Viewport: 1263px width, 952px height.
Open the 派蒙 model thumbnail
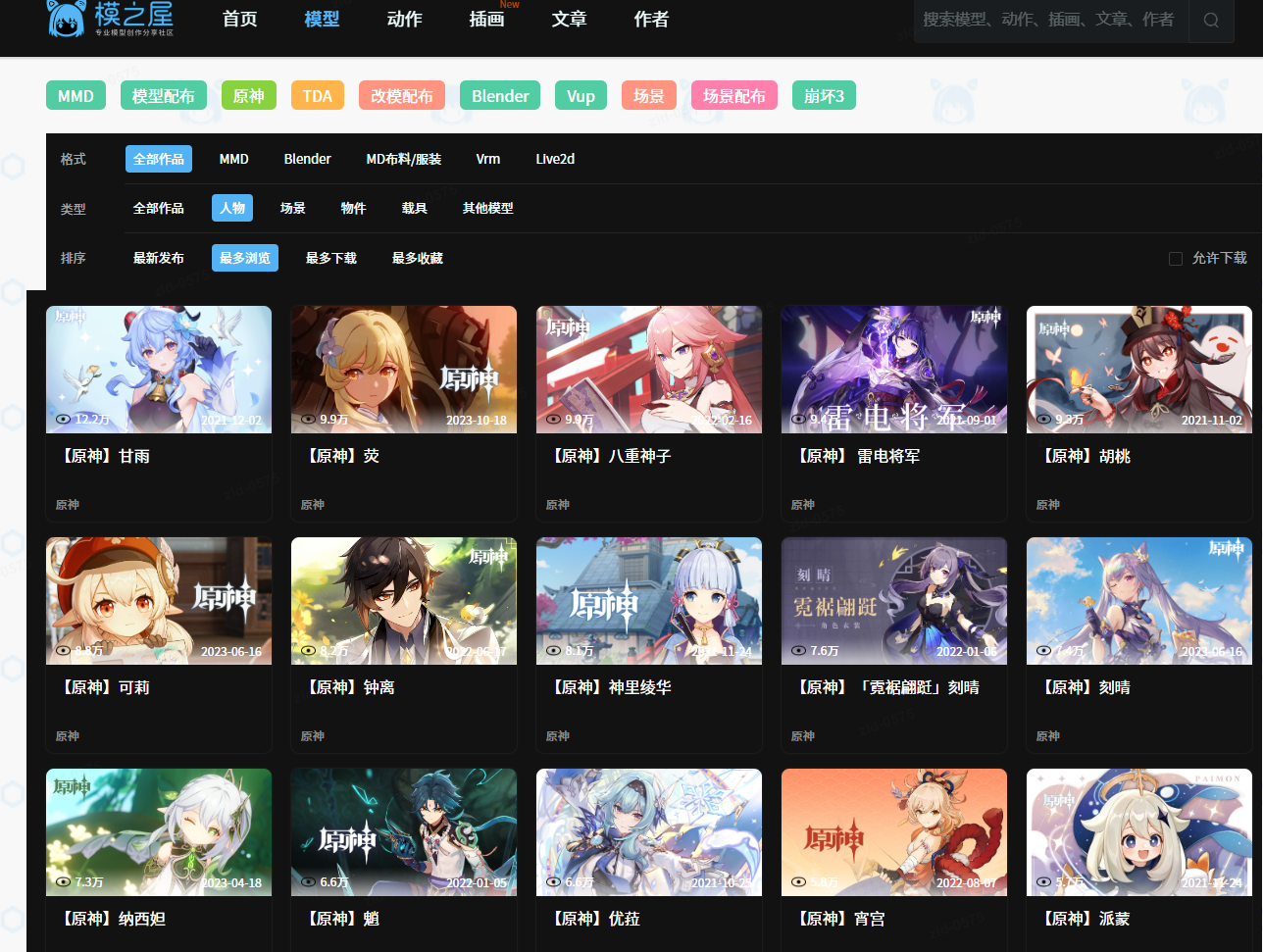[1139, 832]
